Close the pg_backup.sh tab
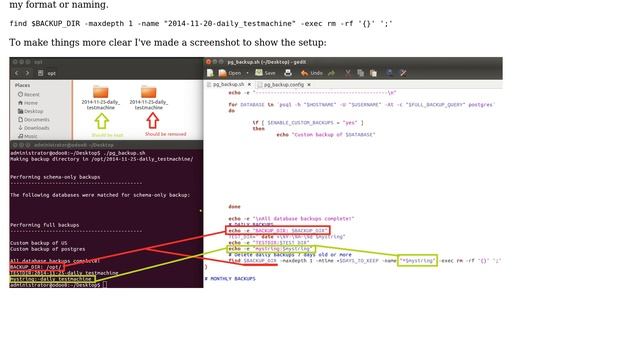 click(249, 84)
